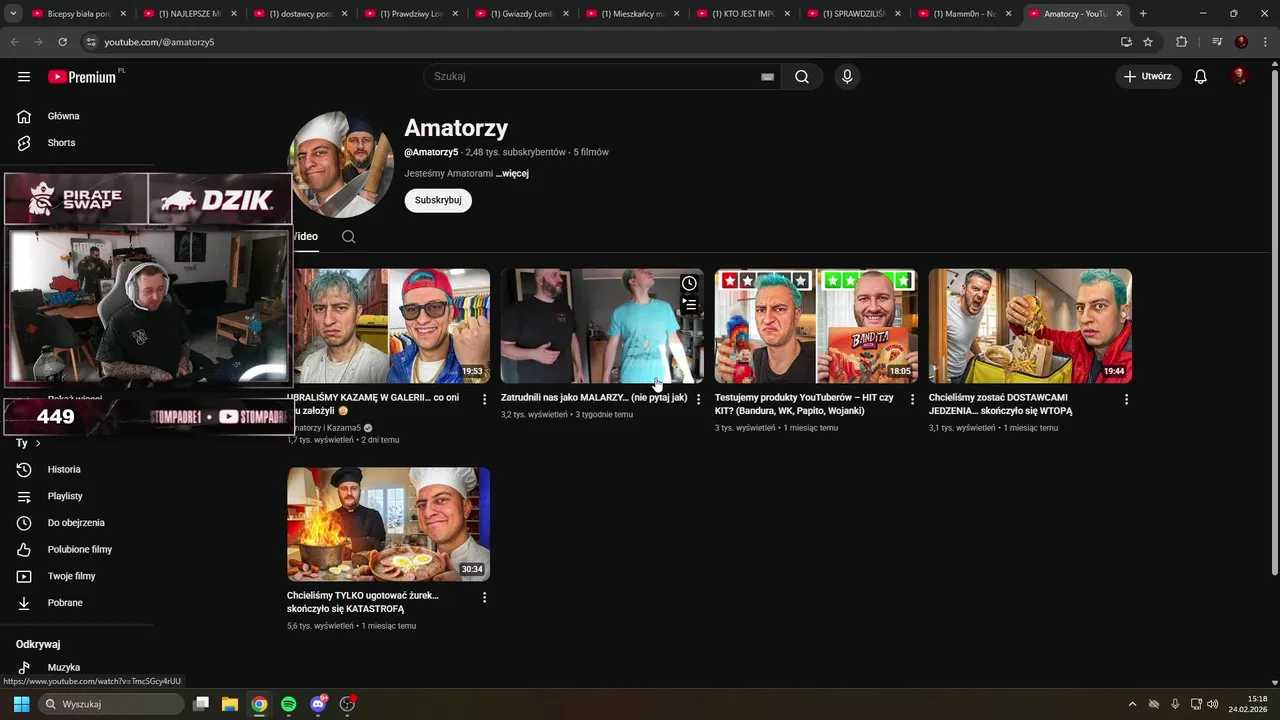
Task: Expand channel description with …więcej
Action: 513,174
